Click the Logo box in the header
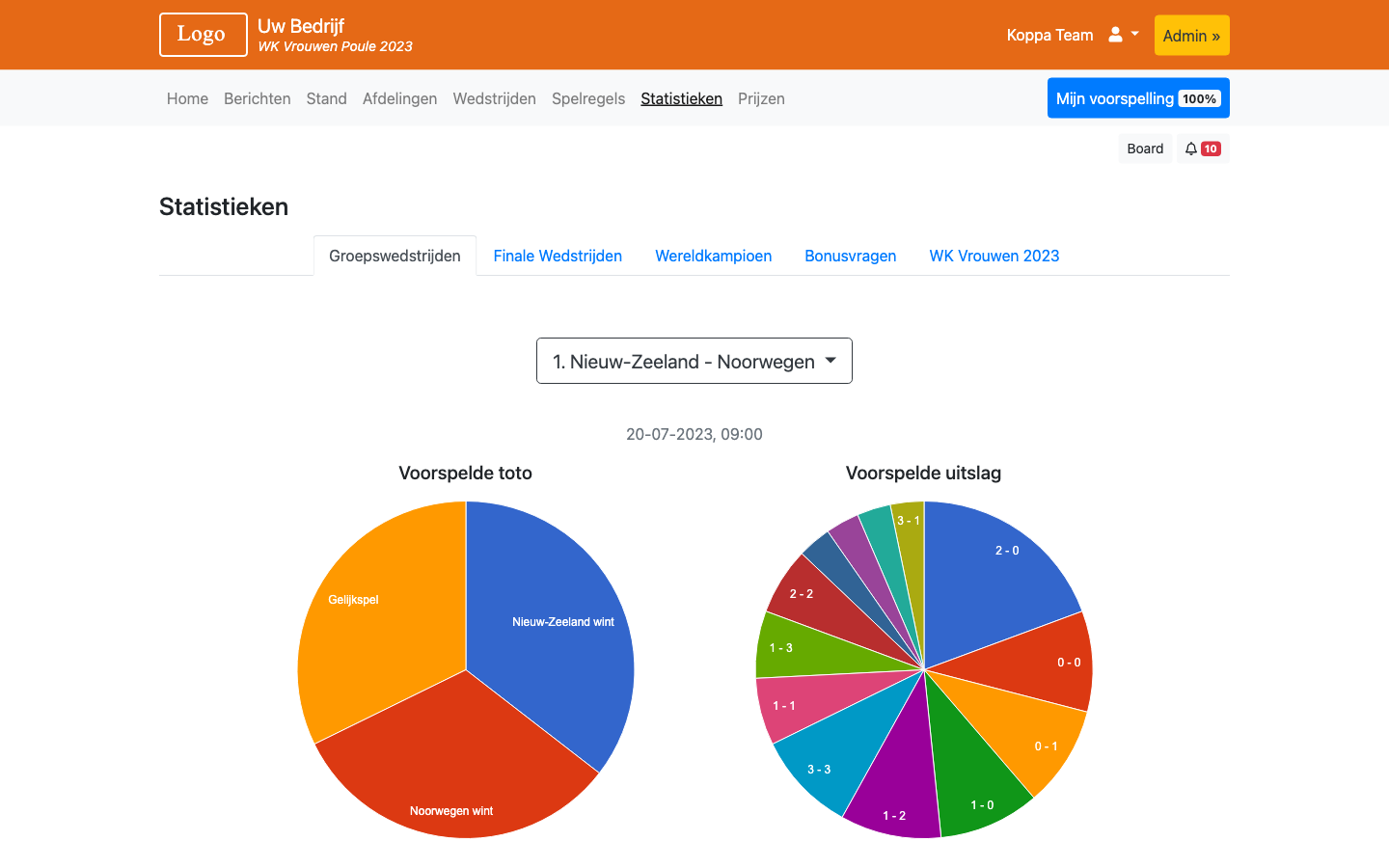The image size is (1389, 868). [204, 35]
